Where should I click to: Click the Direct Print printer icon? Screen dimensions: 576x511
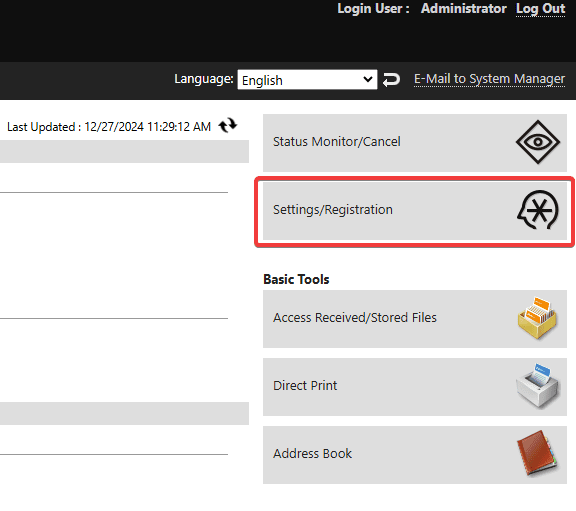538,386
